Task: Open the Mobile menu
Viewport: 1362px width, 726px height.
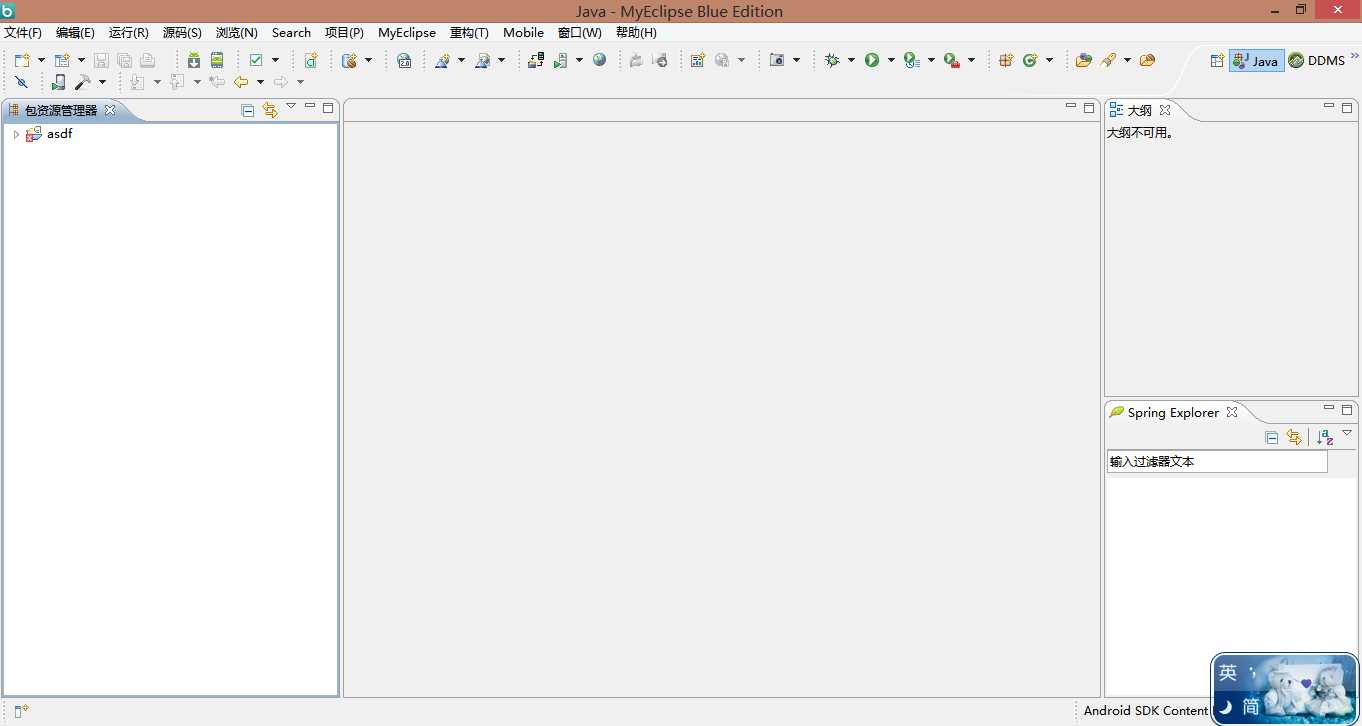Action: tap(523, 33)
